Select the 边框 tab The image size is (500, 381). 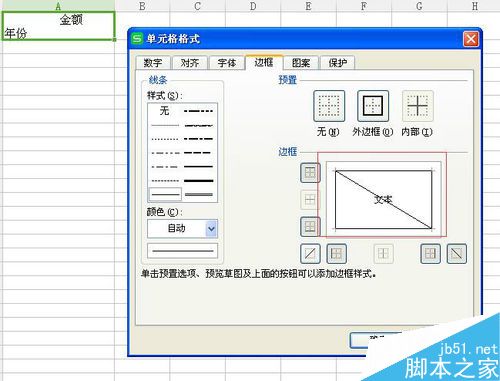pos(264,62)
